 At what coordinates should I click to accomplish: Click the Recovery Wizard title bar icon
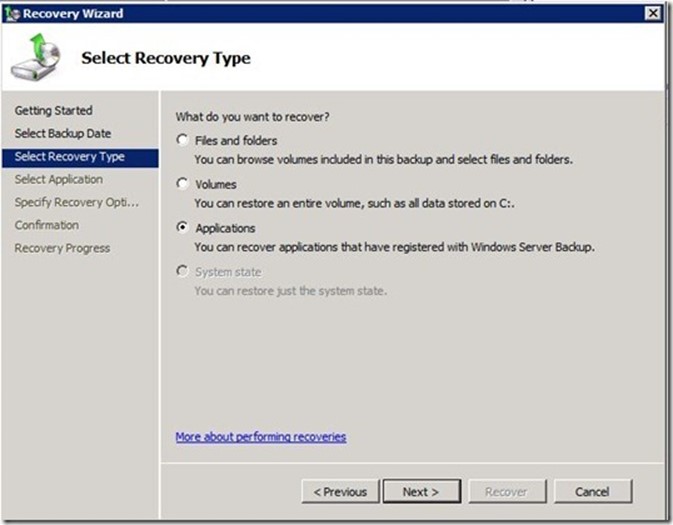[11, 13]
